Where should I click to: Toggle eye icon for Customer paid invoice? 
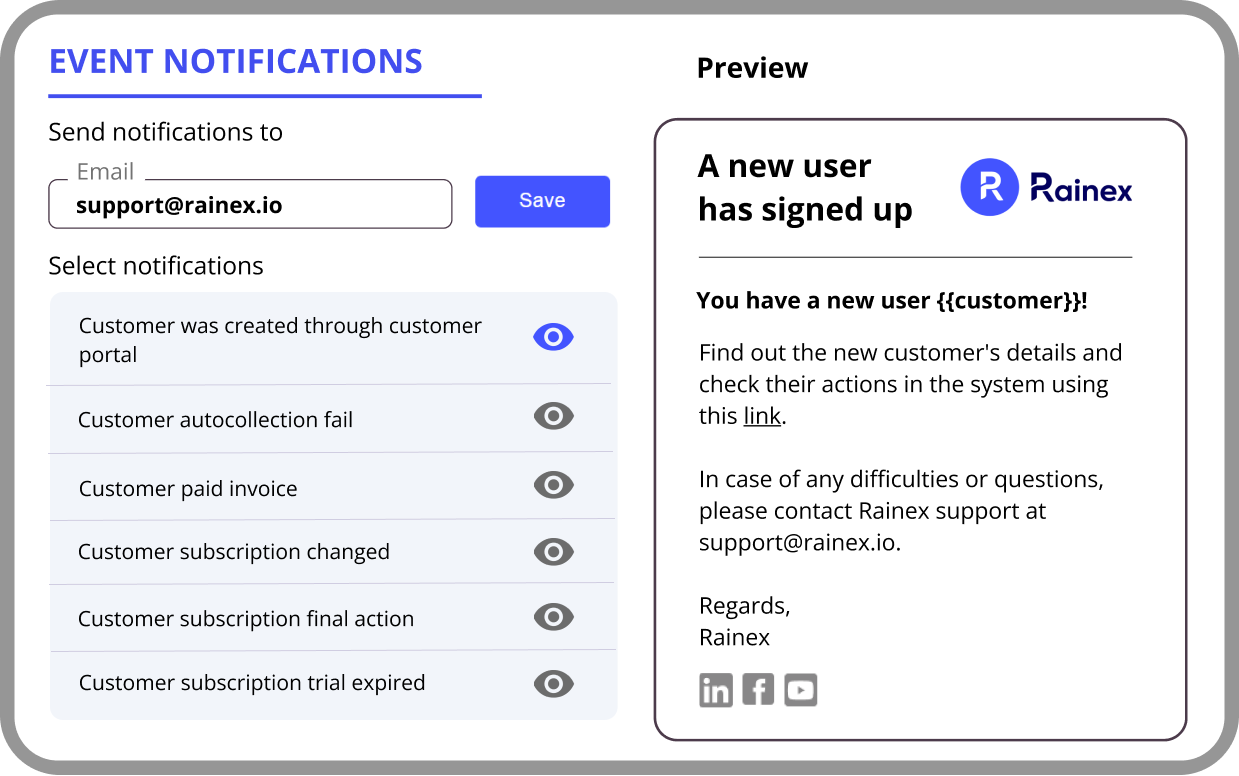tap(553, 485)
